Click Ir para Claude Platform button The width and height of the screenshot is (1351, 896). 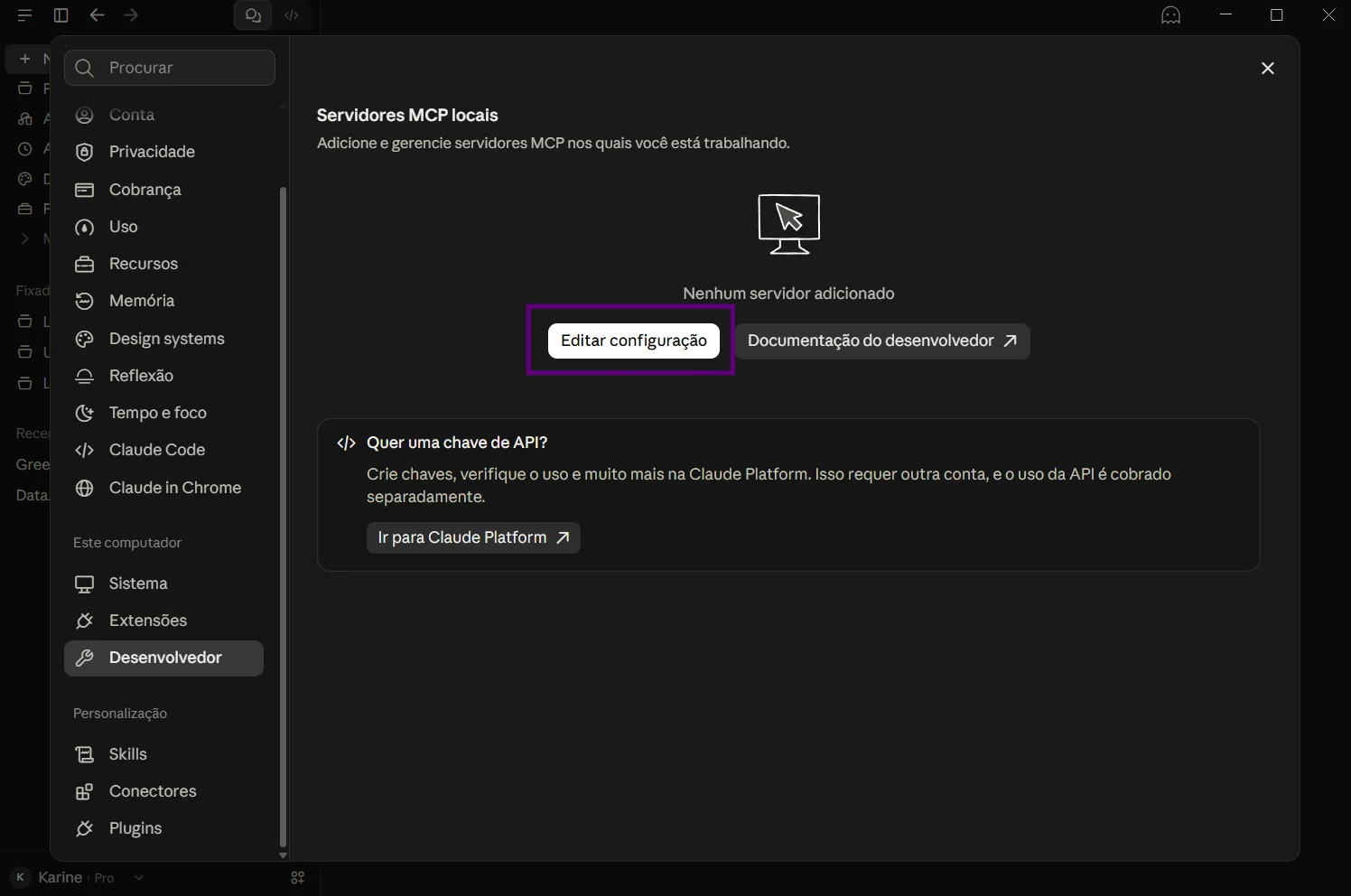point(473,537)
